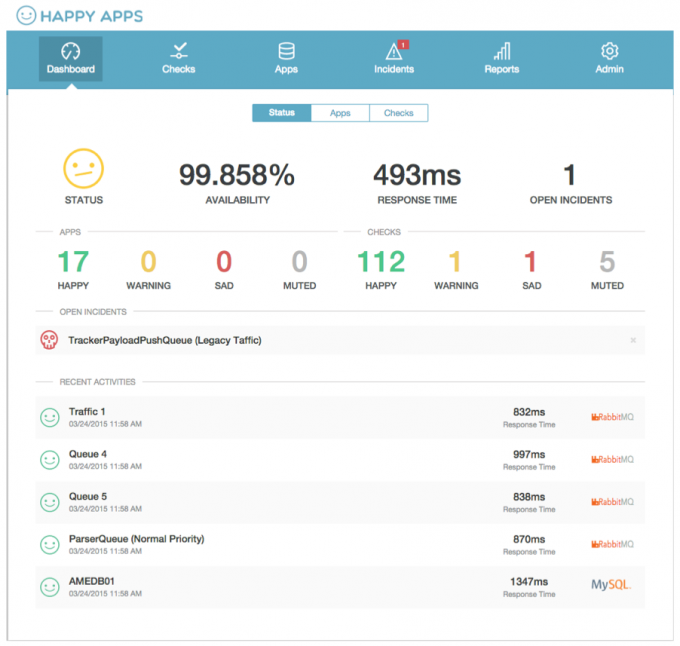Screen dimensions: 680x646
Task: Open ParserQueue (Normal Priority) activity
Action: click(x=340, y=545)
